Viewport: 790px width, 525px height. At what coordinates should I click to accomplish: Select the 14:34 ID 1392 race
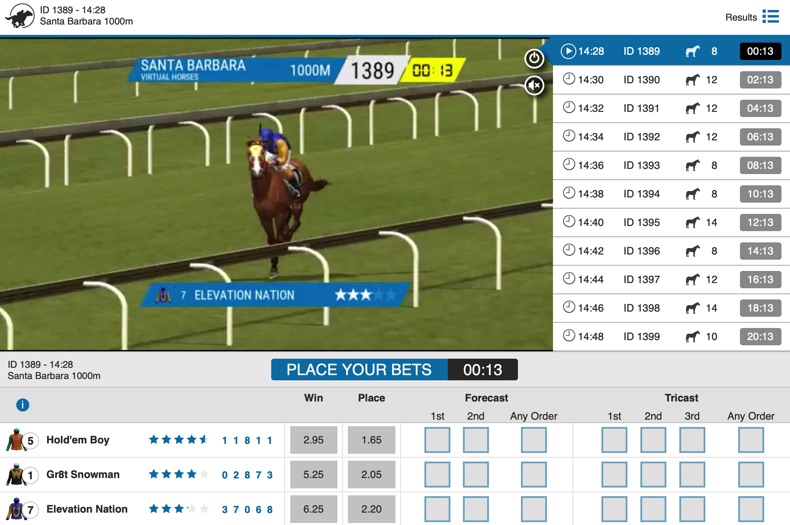coord(671,137)
